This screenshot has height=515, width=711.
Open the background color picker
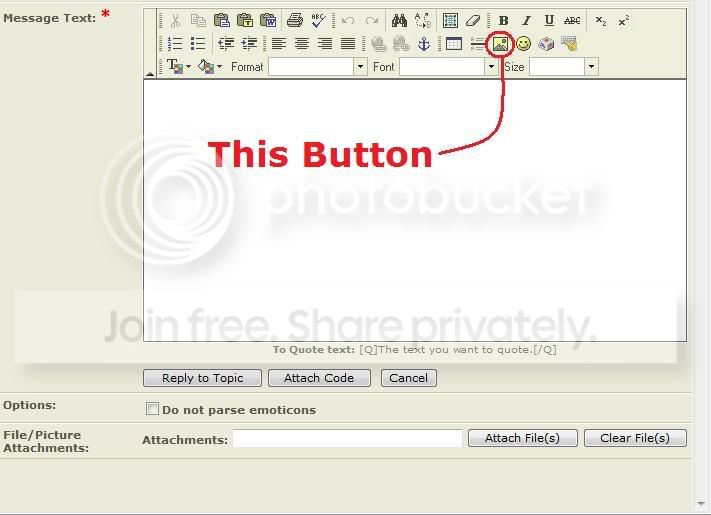click(x=210, y=67)
